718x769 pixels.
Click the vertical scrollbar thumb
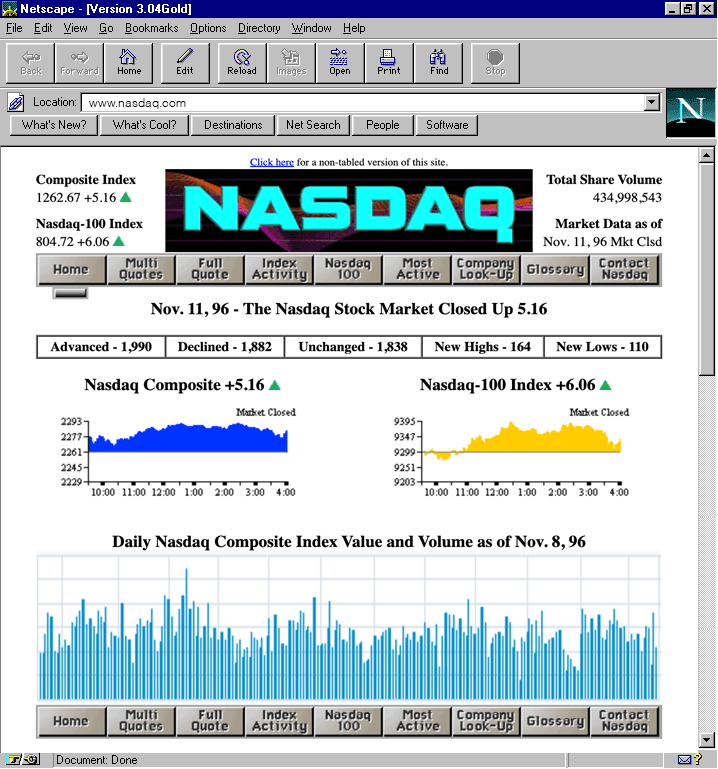706,270
